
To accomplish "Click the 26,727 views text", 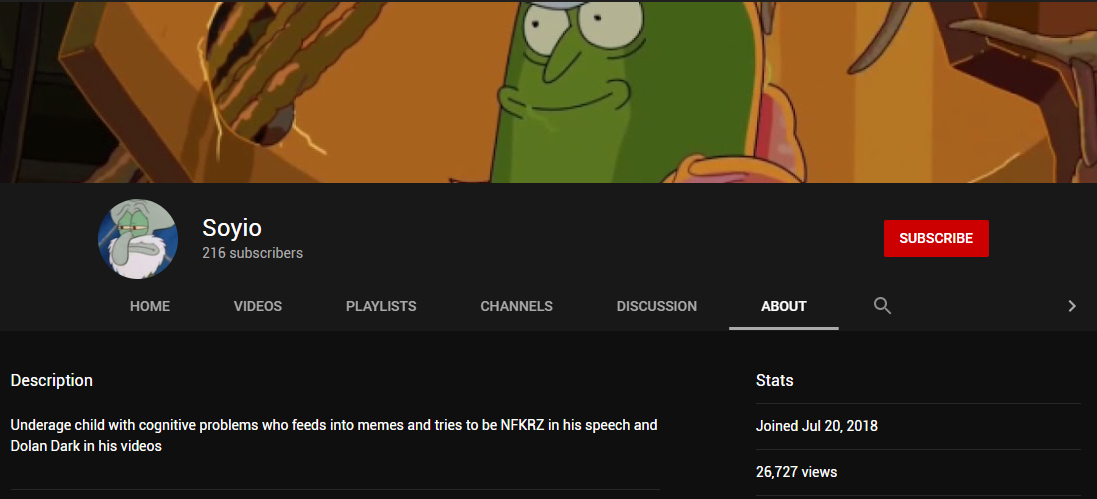I will click(796, 472).
